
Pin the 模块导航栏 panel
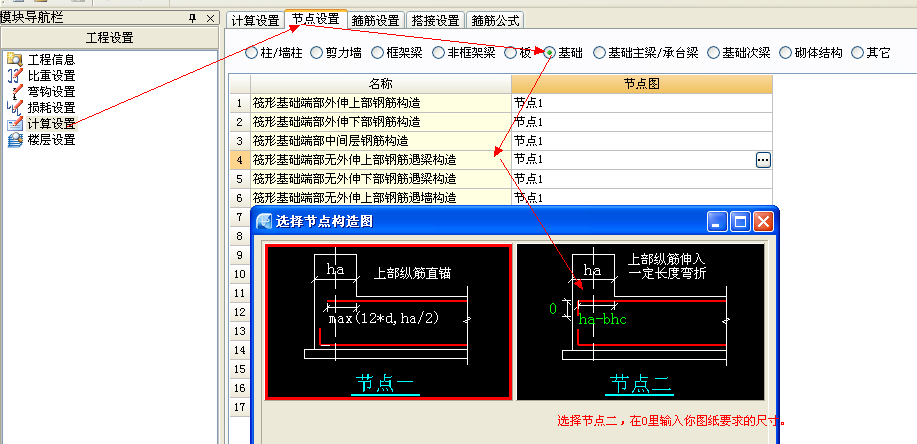pos(192,19)
